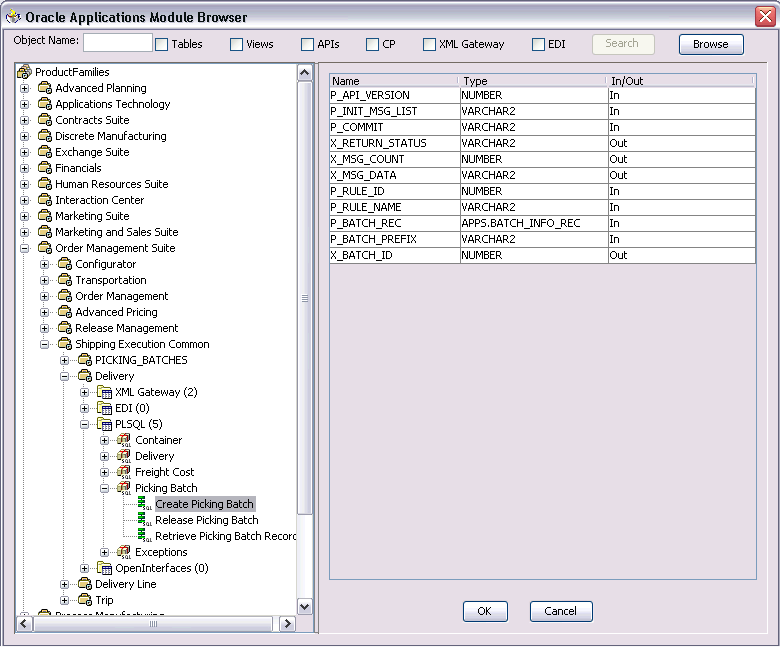
Task: Expand the Advanced Planning node
Action: coord(24,89)
